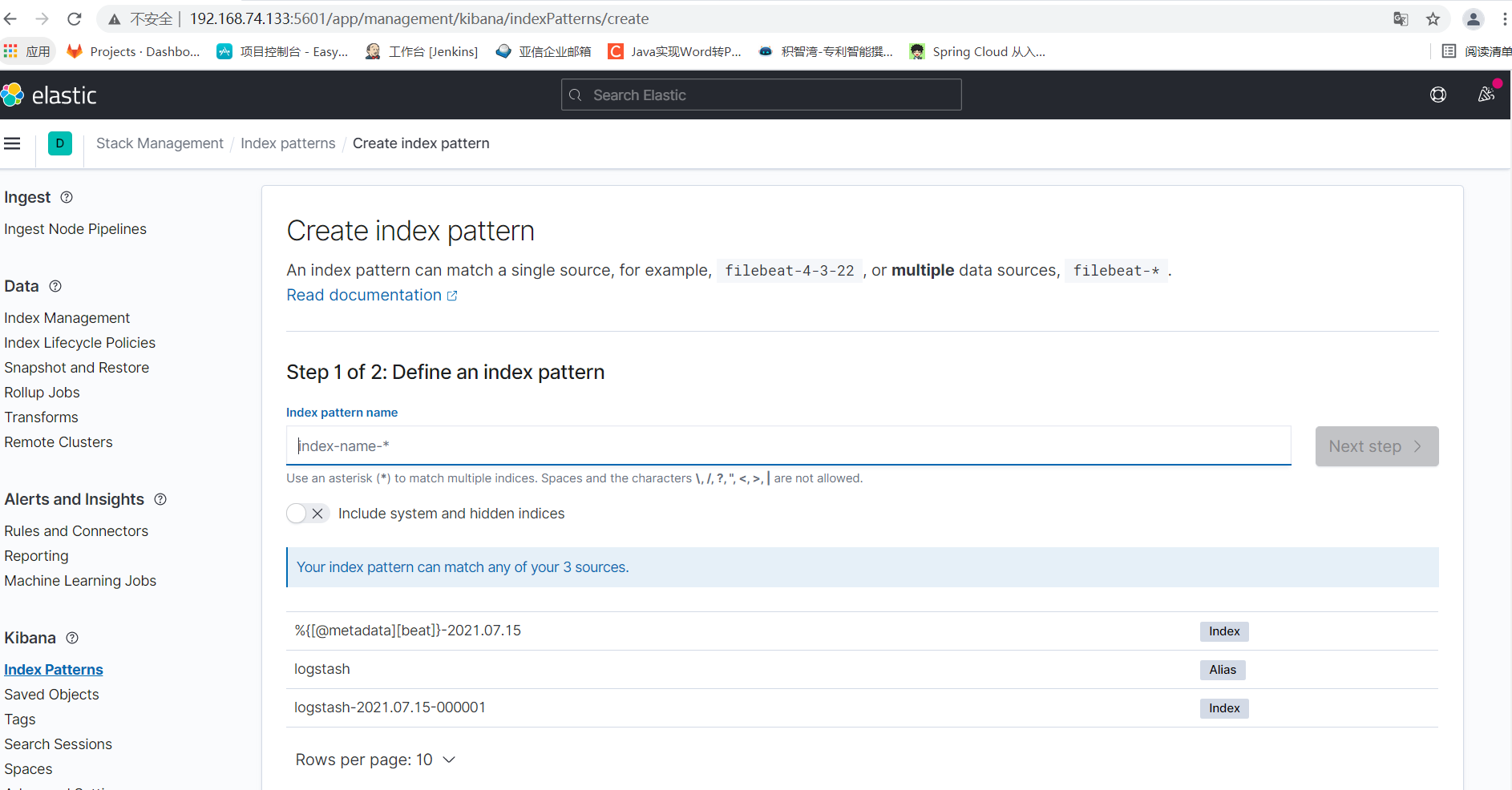
Task: Click the filebeat-4-3-22 example code
Action: [x=790, y=271]
